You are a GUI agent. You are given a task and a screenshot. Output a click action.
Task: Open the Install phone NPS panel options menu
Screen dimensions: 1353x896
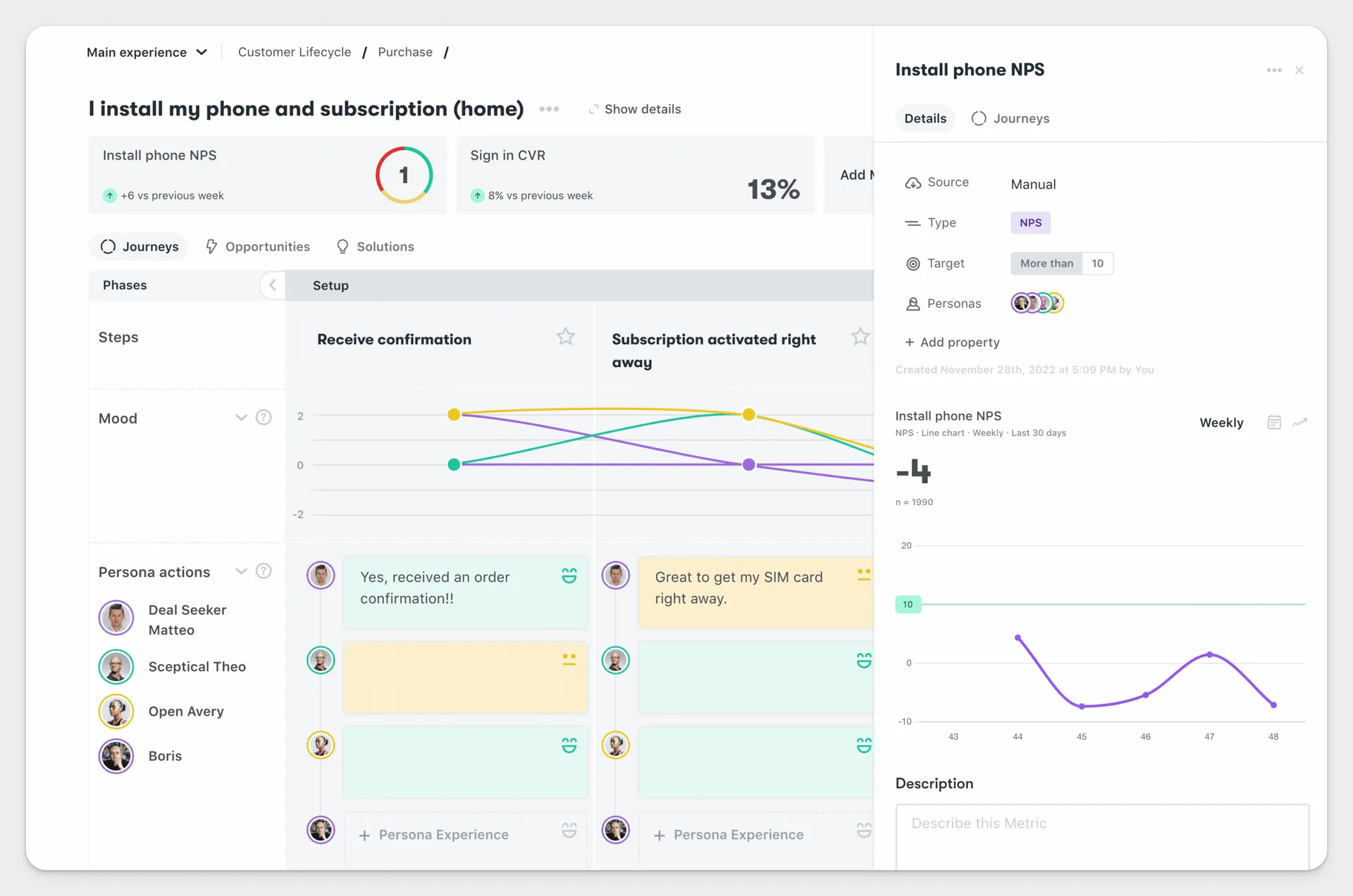click(1274, 70)
